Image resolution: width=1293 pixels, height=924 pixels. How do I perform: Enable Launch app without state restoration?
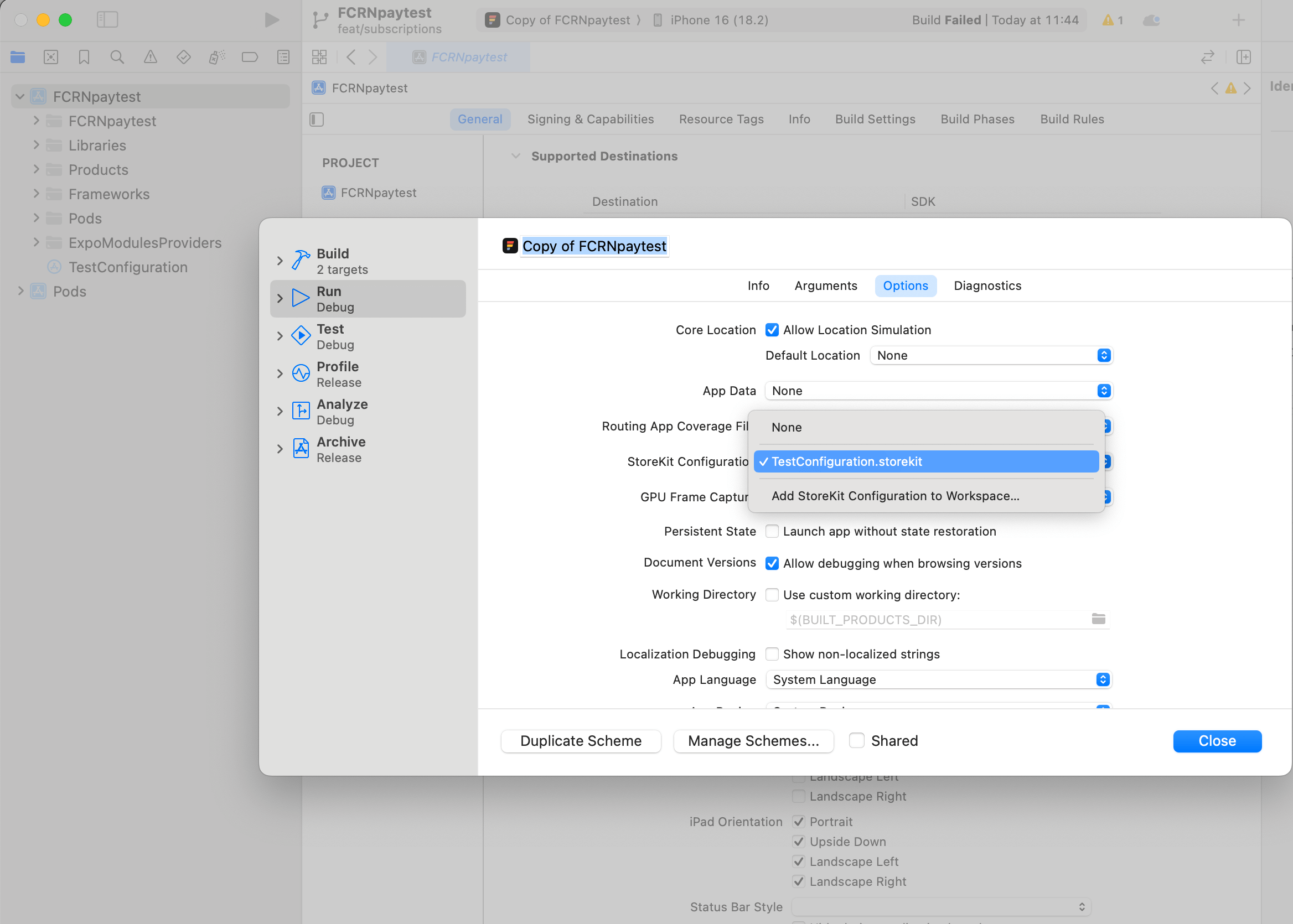point(772,531)
